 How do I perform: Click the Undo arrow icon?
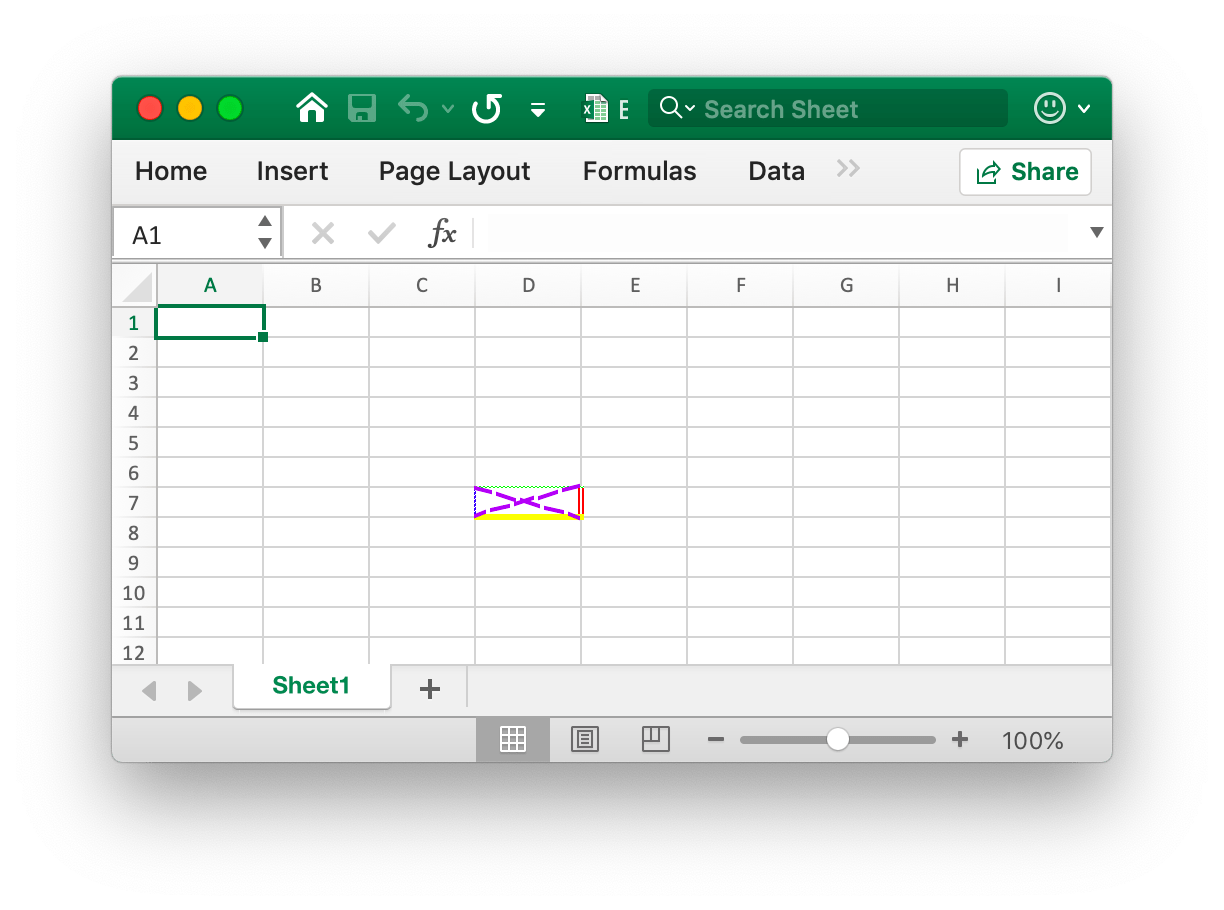[x=412, y=108]
